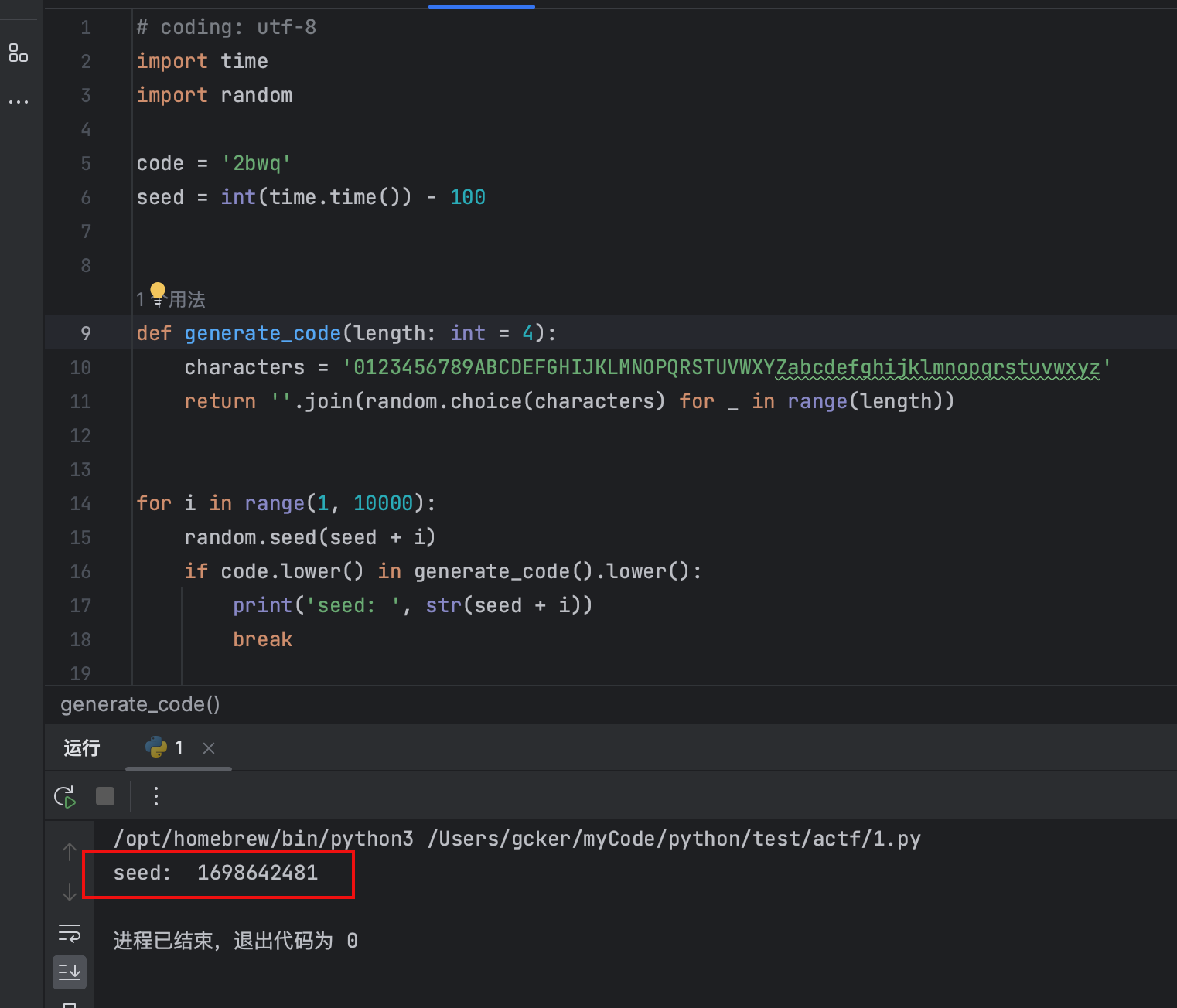The height and width of the screenshot is (1008, 1177).
Task: Click 'code.lower()' on line 16
Action: click(x=292, y=571)
